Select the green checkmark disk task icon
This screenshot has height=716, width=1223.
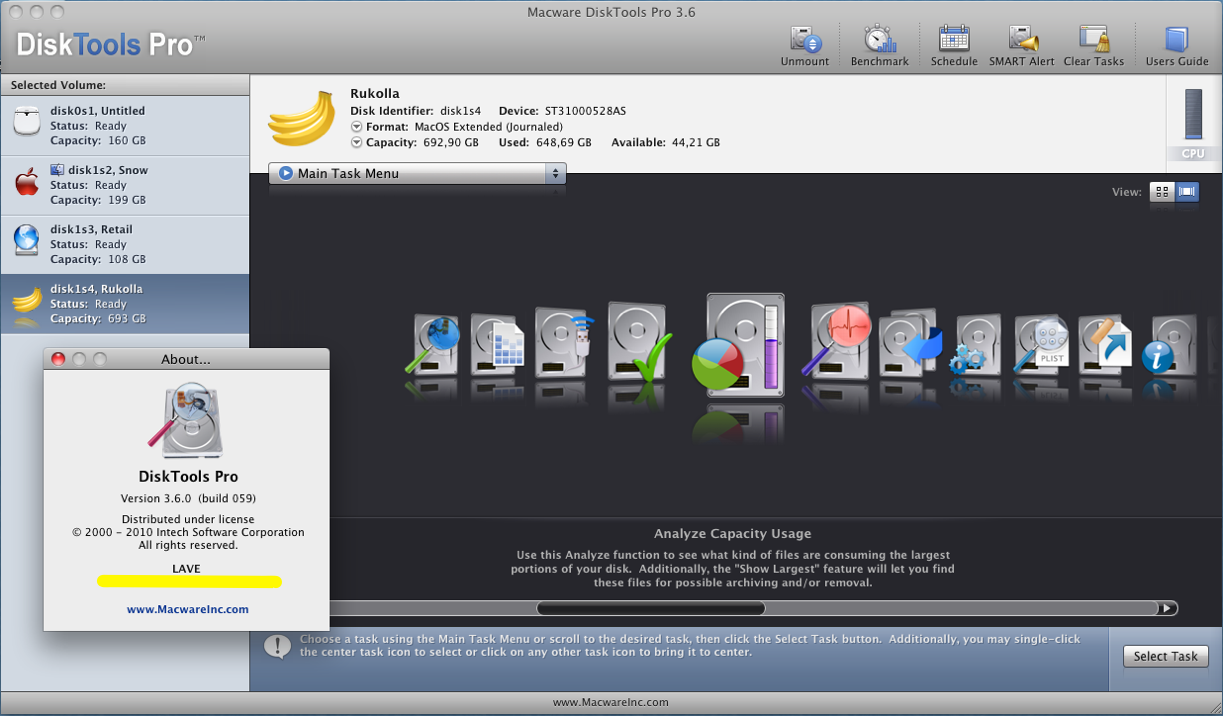(x=640, y=343)
